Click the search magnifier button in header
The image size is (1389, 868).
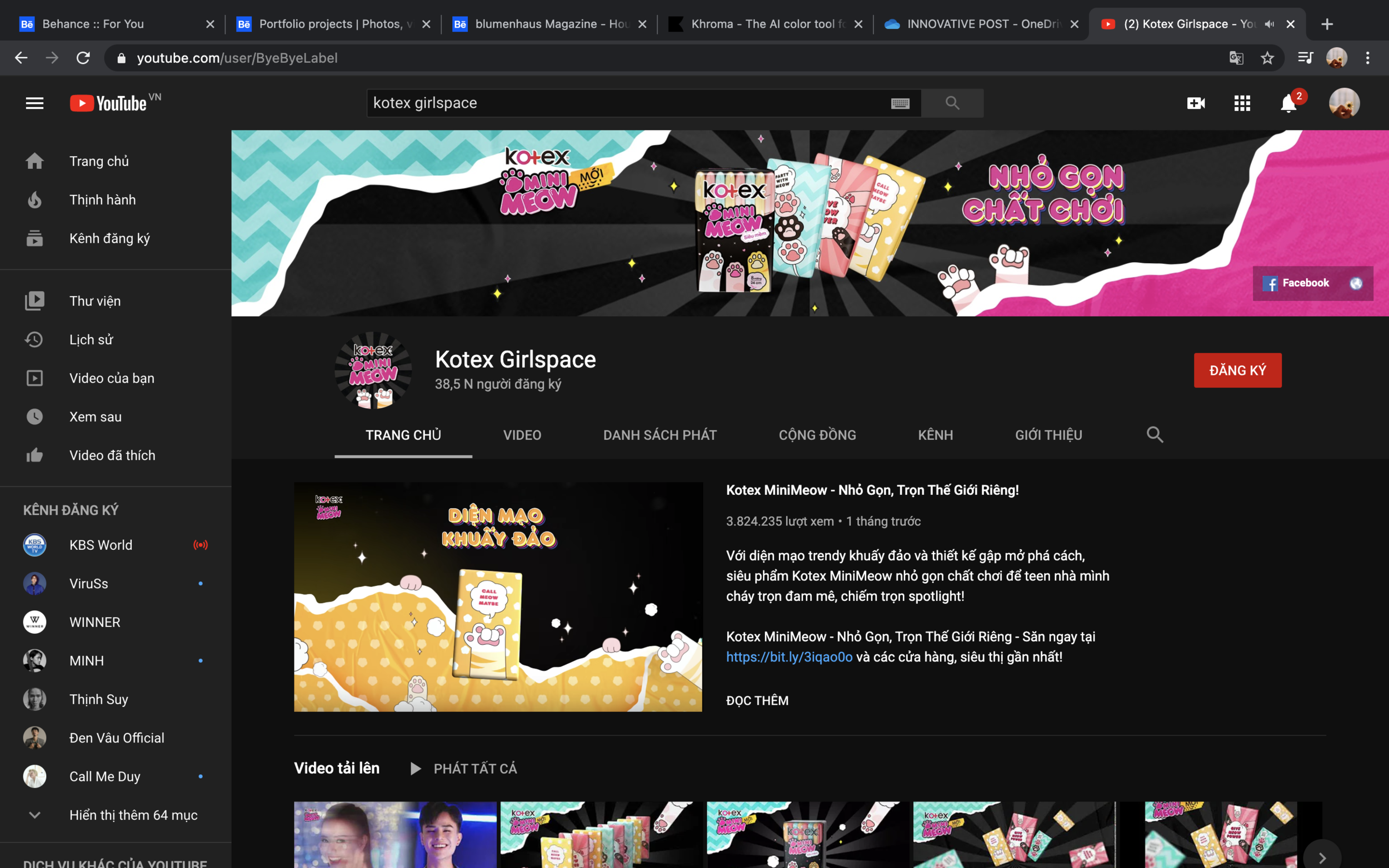click(x=952, y=103)
